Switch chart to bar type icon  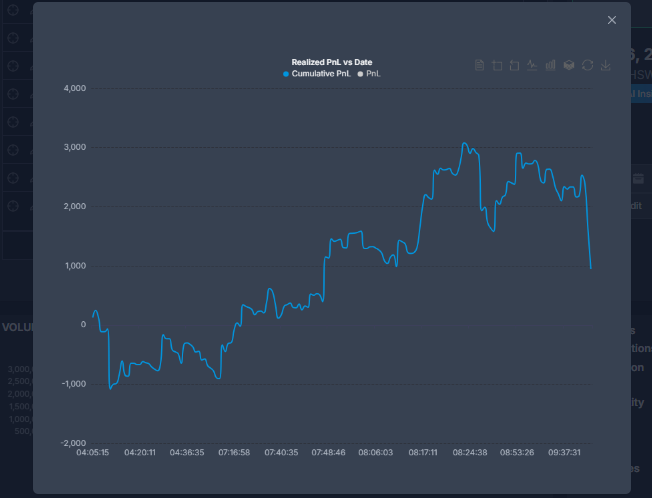click(x=551, y=65)
